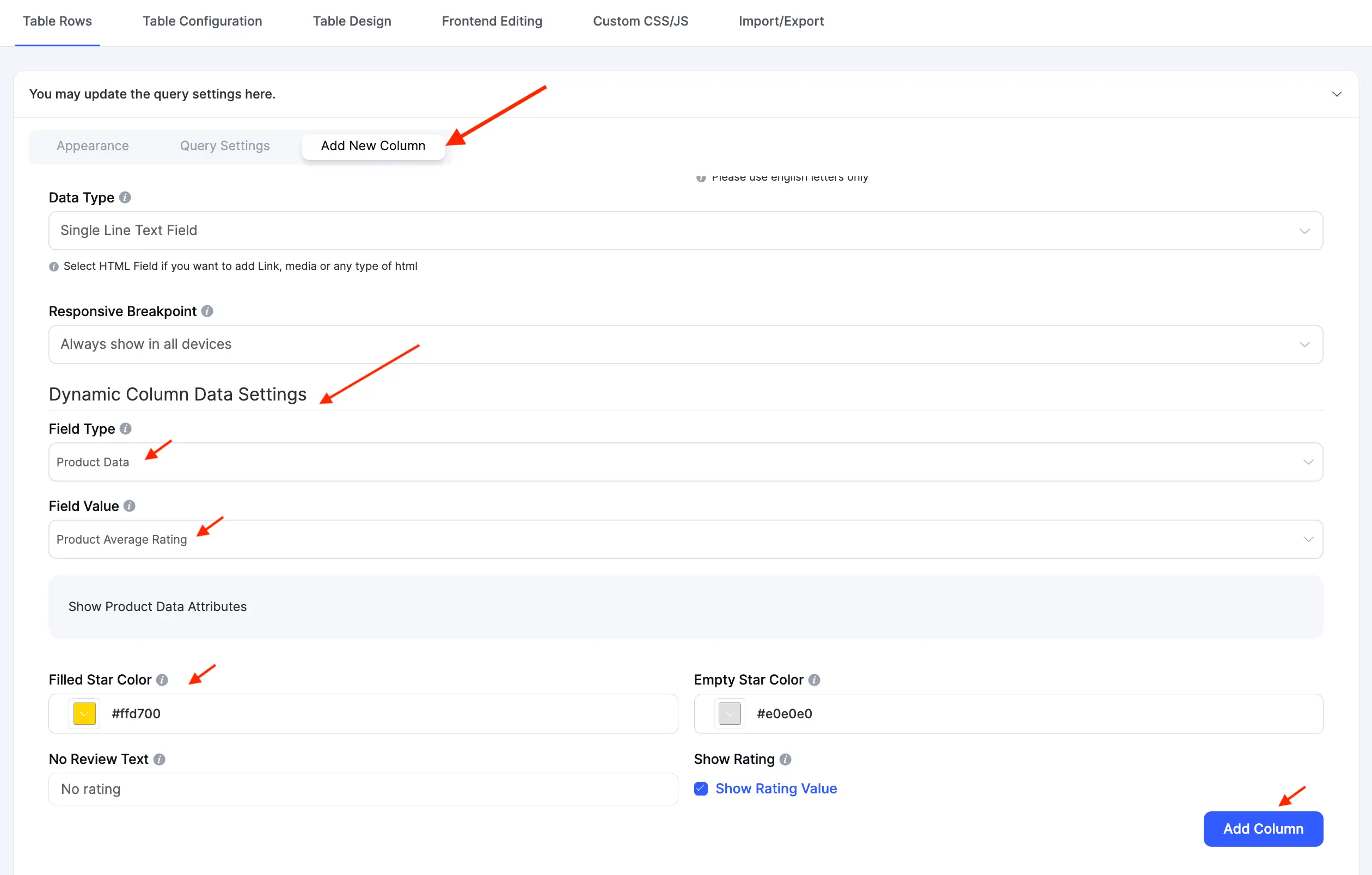
Task: Select the Query Settings tab
Action: [224, 146]
